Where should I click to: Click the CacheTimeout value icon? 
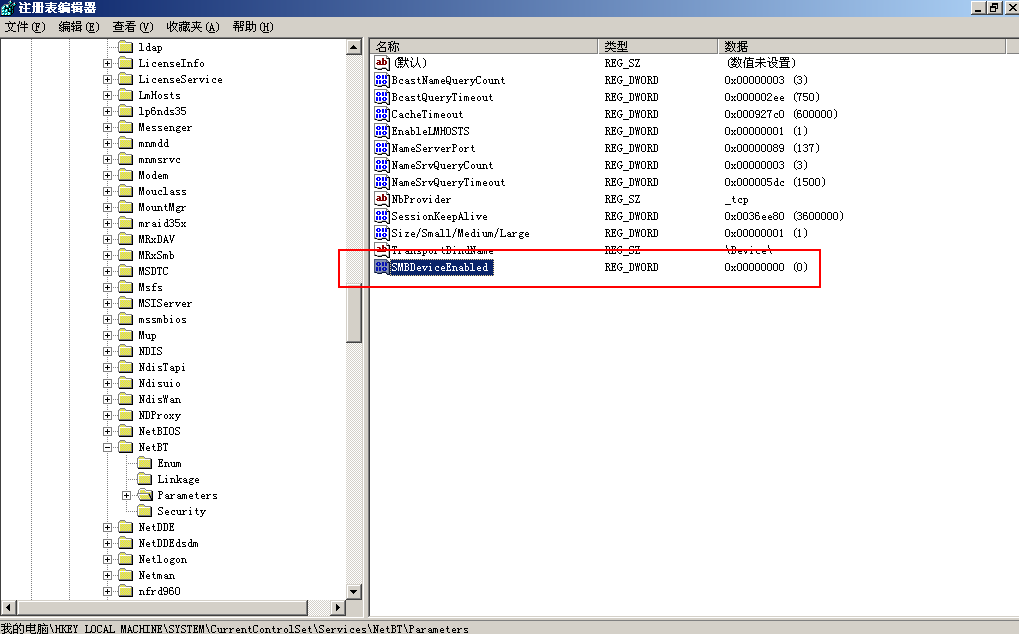pyautogui.click(x=381, y=114)
